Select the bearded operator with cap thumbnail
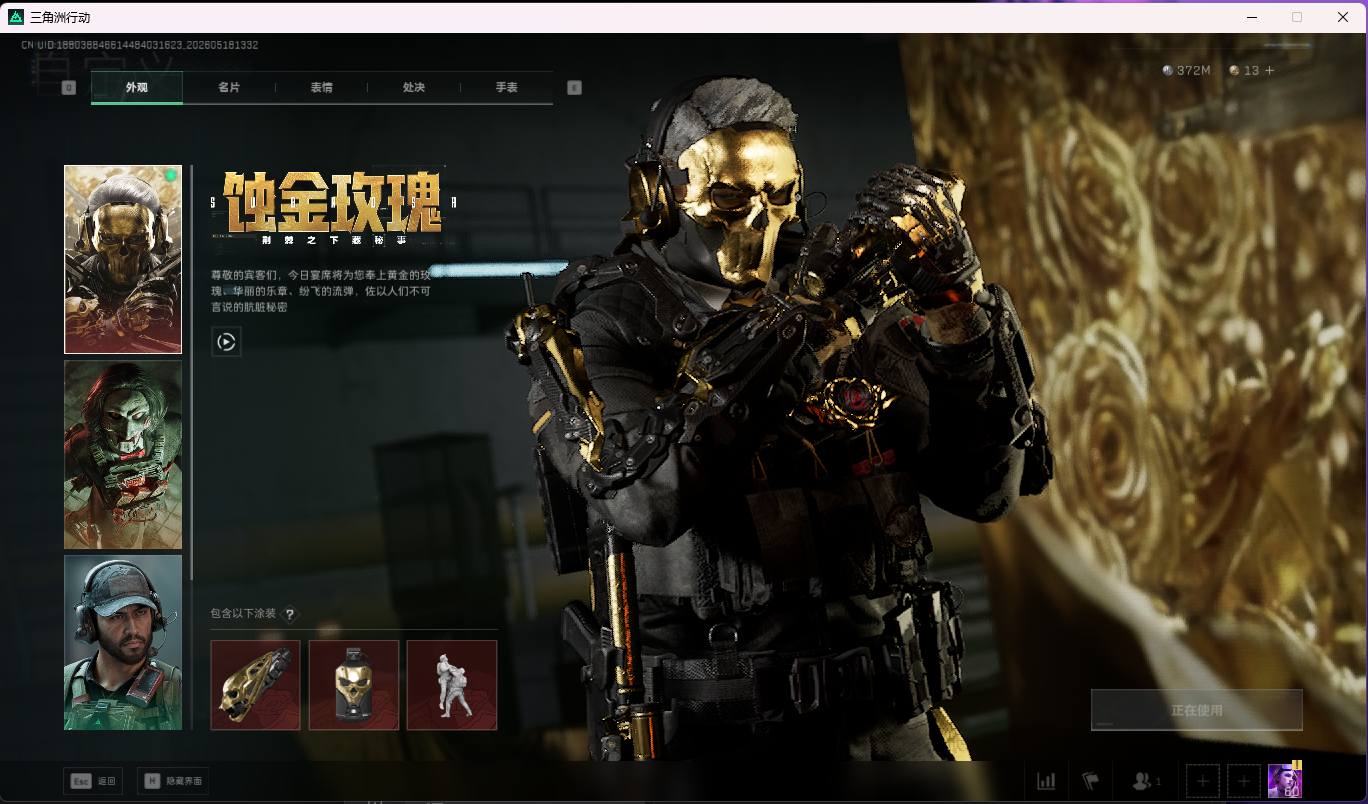The height and width of the screenshot is (804, 1368). point(123,642)
